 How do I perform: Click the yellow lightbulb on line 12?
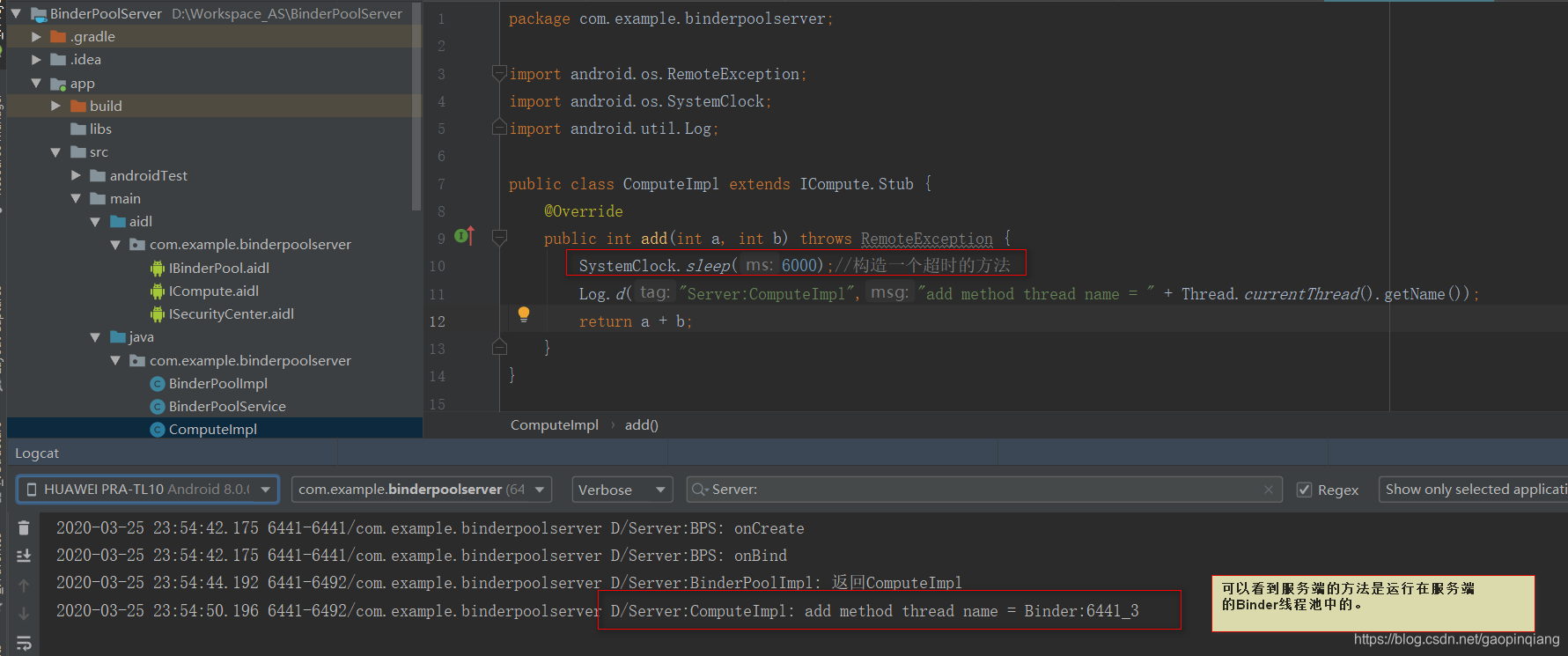(x=524, y=314)
